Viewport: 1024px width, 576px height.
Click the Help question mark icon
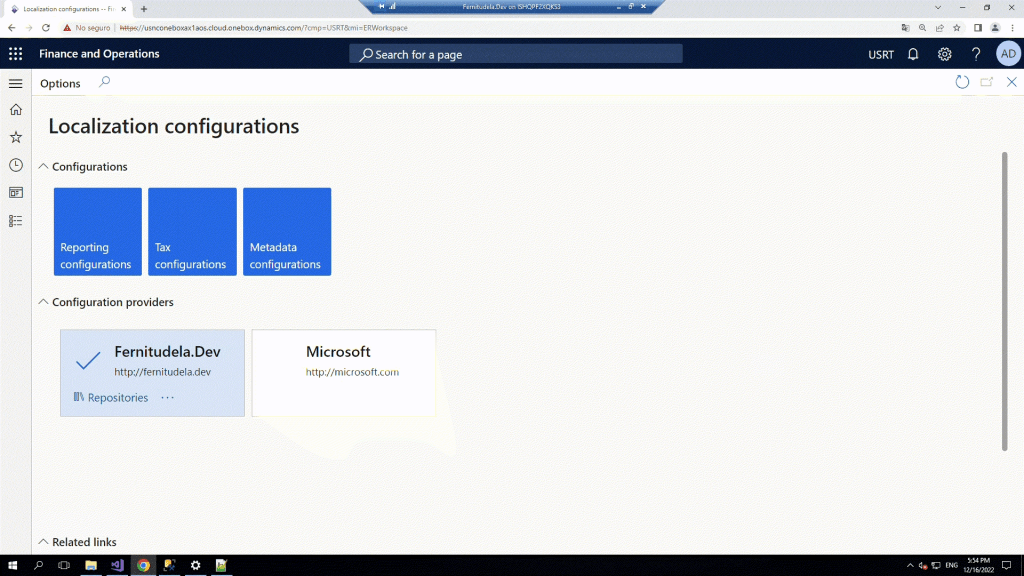(976, 54)
